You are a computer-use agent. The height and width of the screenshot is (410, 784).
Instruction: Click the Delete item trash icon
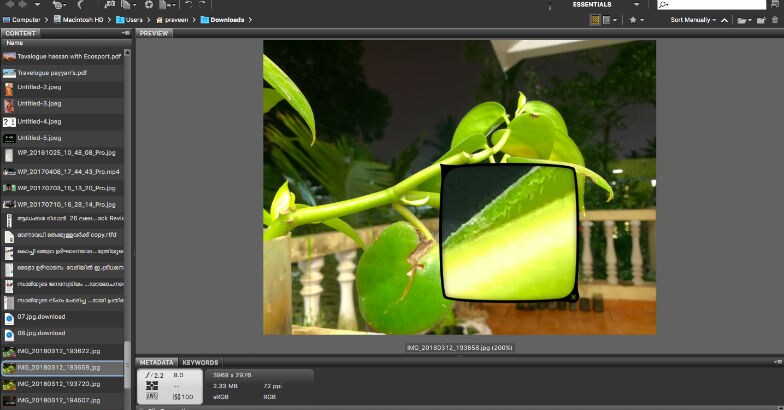775,20
